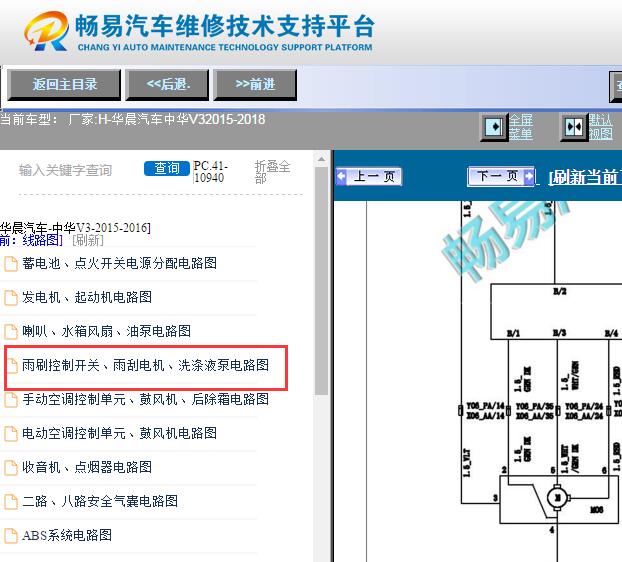Click document icon beside 发电机 entry

[x=11, y=298]
